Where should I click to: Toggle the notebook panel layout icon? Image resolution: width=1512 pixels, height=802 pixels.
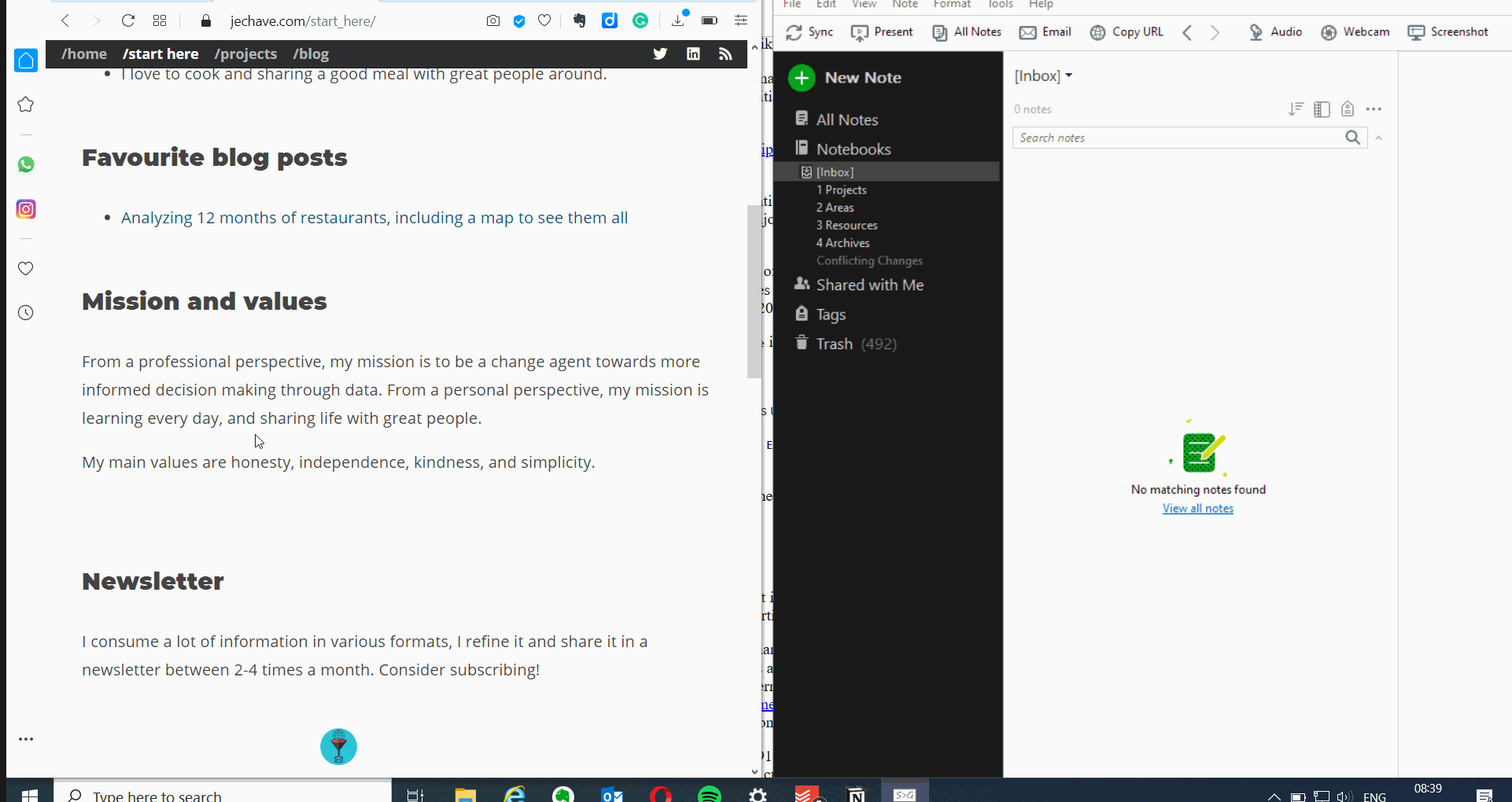pos(1322,109)
